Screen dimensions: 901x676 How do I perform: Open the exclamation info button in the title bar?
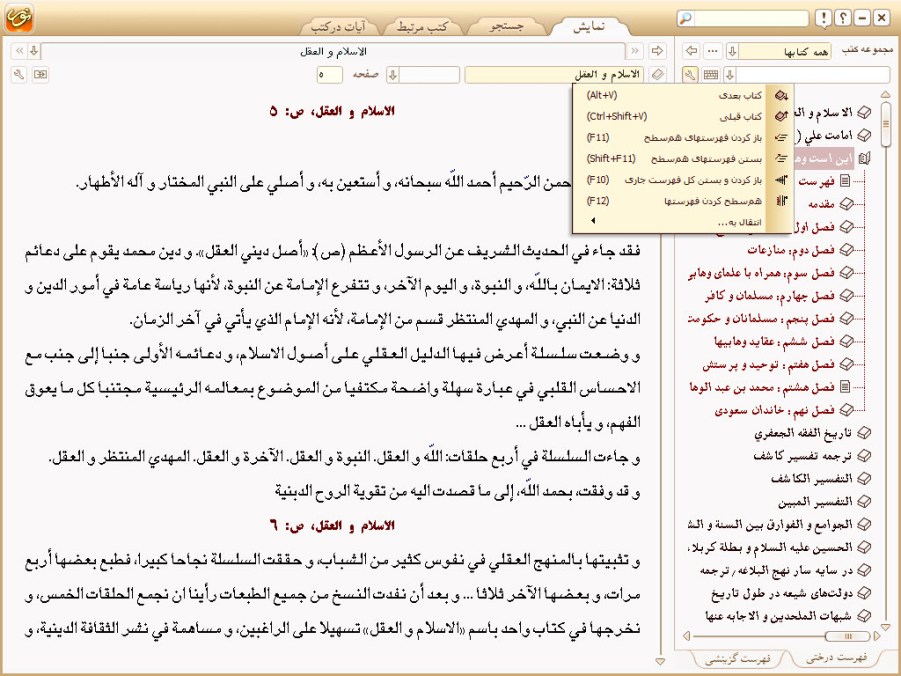coord(823,18)
